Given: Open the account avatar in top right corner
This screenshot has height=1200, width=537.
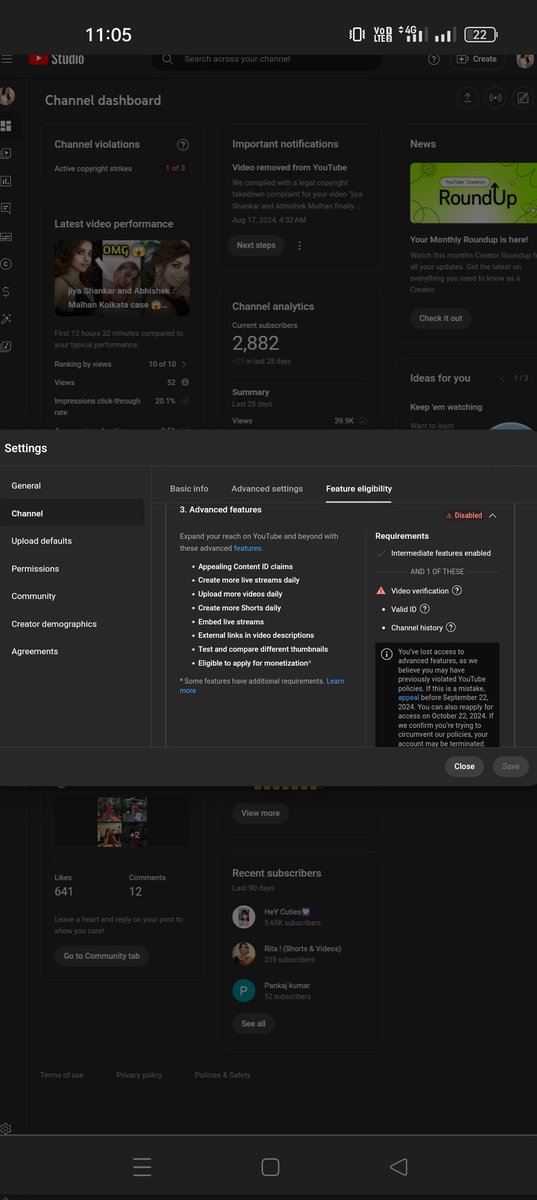Looking at the screenshot, I should [x=525, y=60].
